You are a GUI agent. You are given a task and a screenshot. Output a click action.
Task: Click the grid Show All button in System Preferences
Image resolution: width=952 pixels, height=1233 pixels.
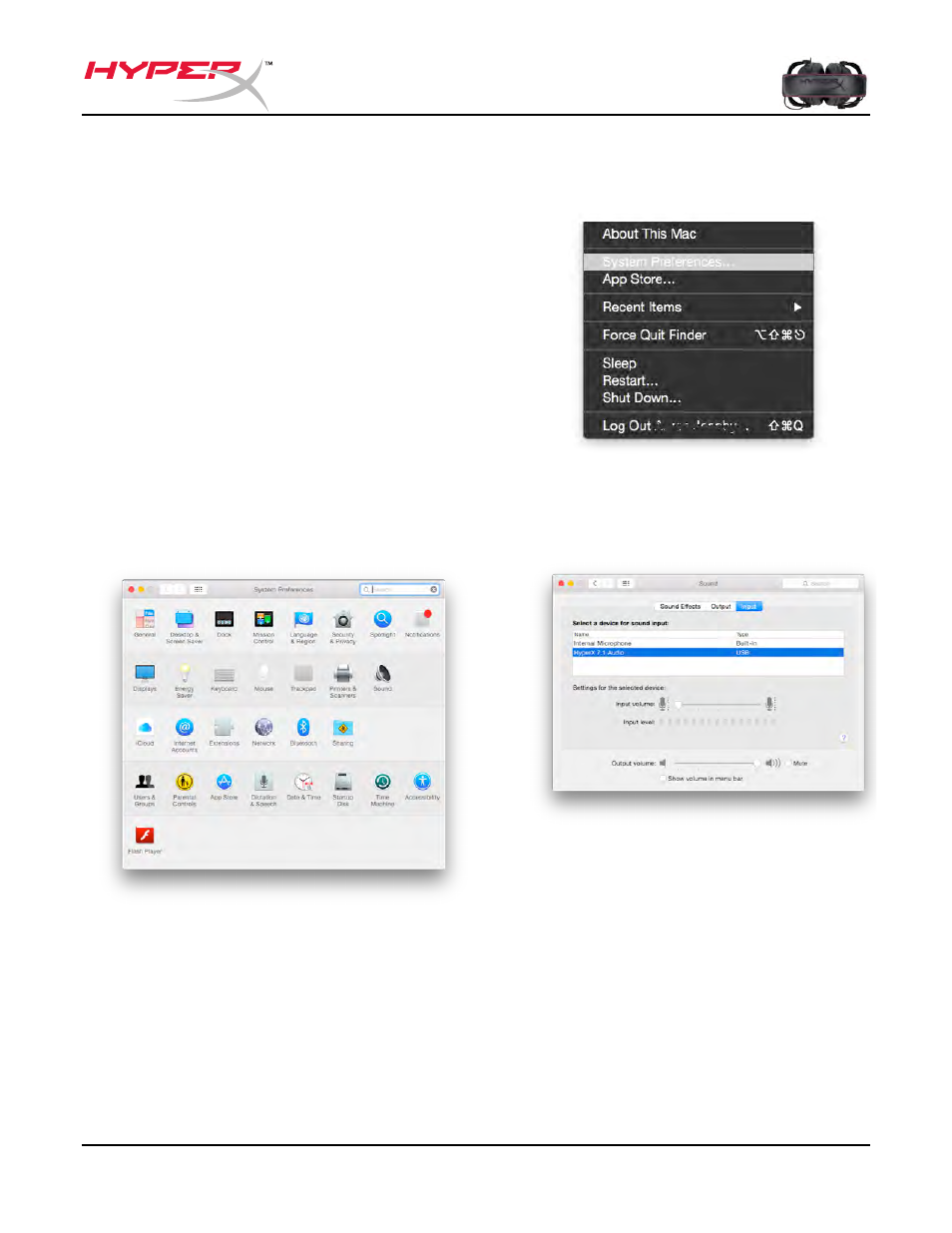pyautogui.click(x=199, y=589)
